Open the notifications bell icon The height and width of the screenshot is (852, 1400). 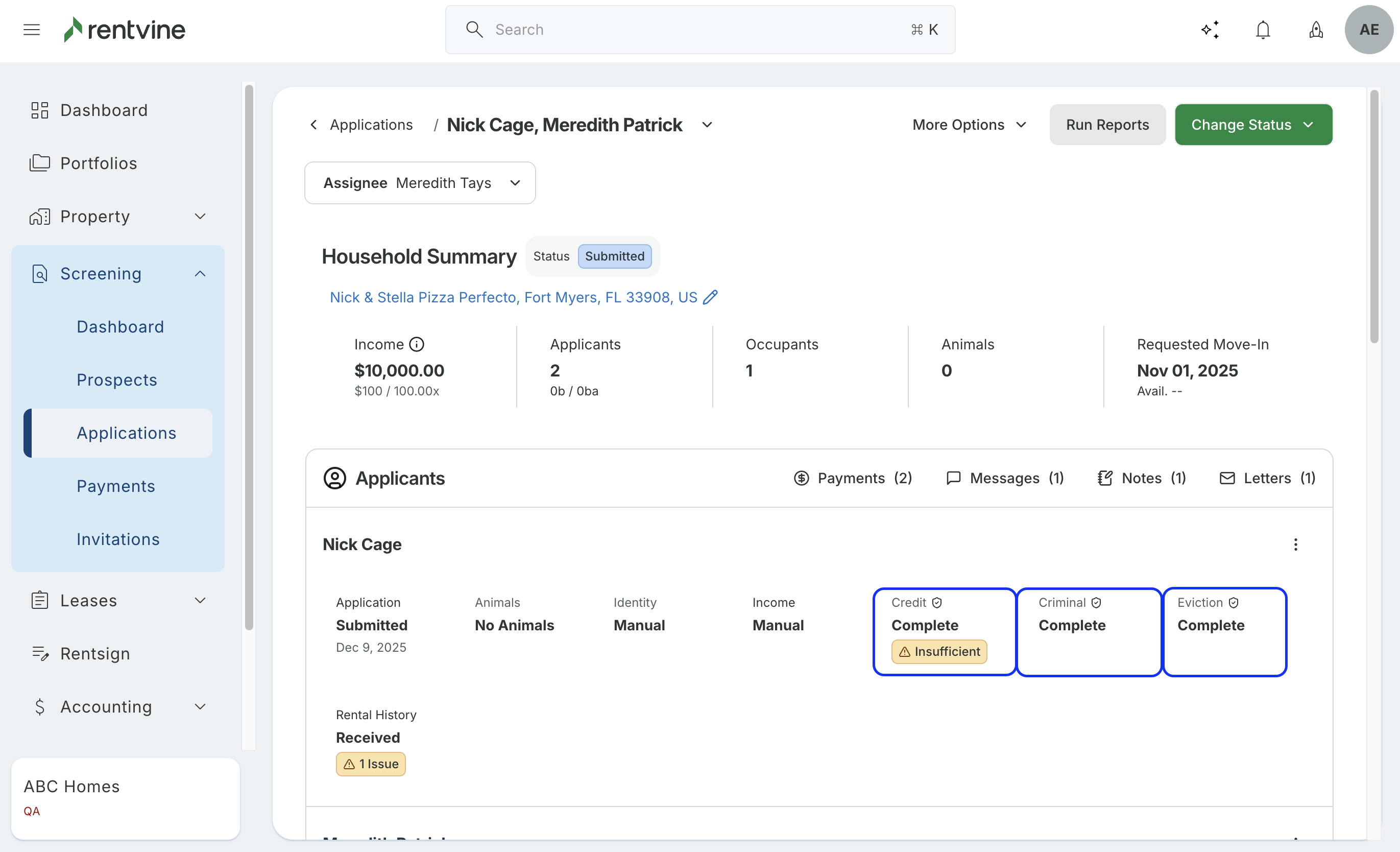(x=1263, y=30)
